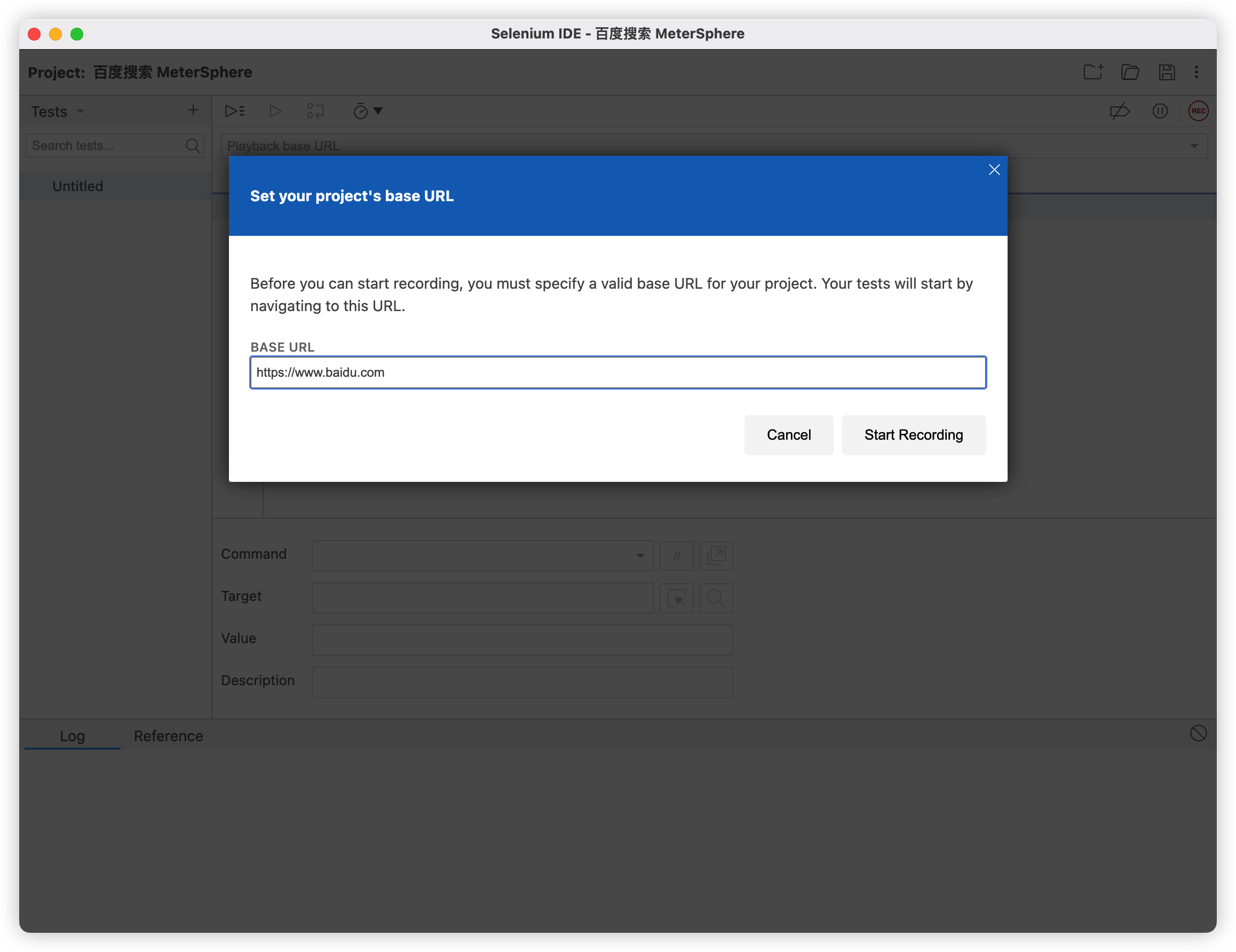Start recording with the REC button
1236x952 pixels.
[1198, 111]
